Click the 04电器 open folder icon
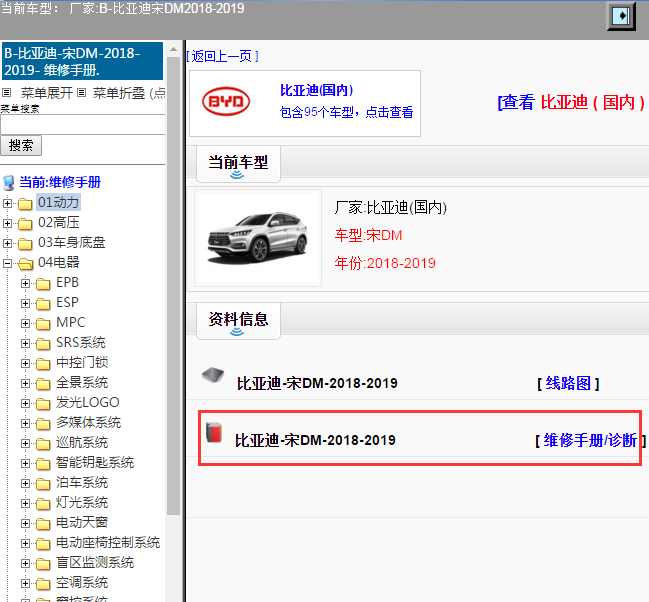 (26, 263)
